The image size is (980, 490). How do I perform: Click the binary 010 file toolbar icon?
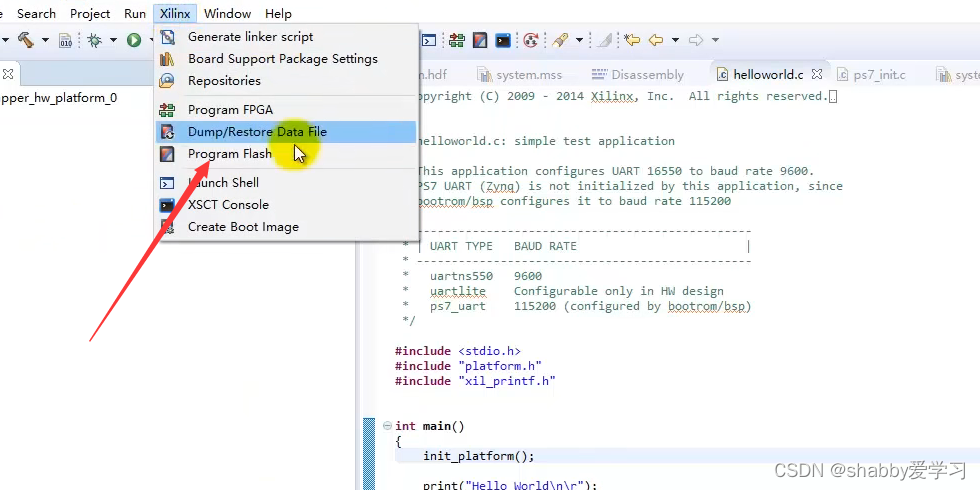tap(66, 41)
